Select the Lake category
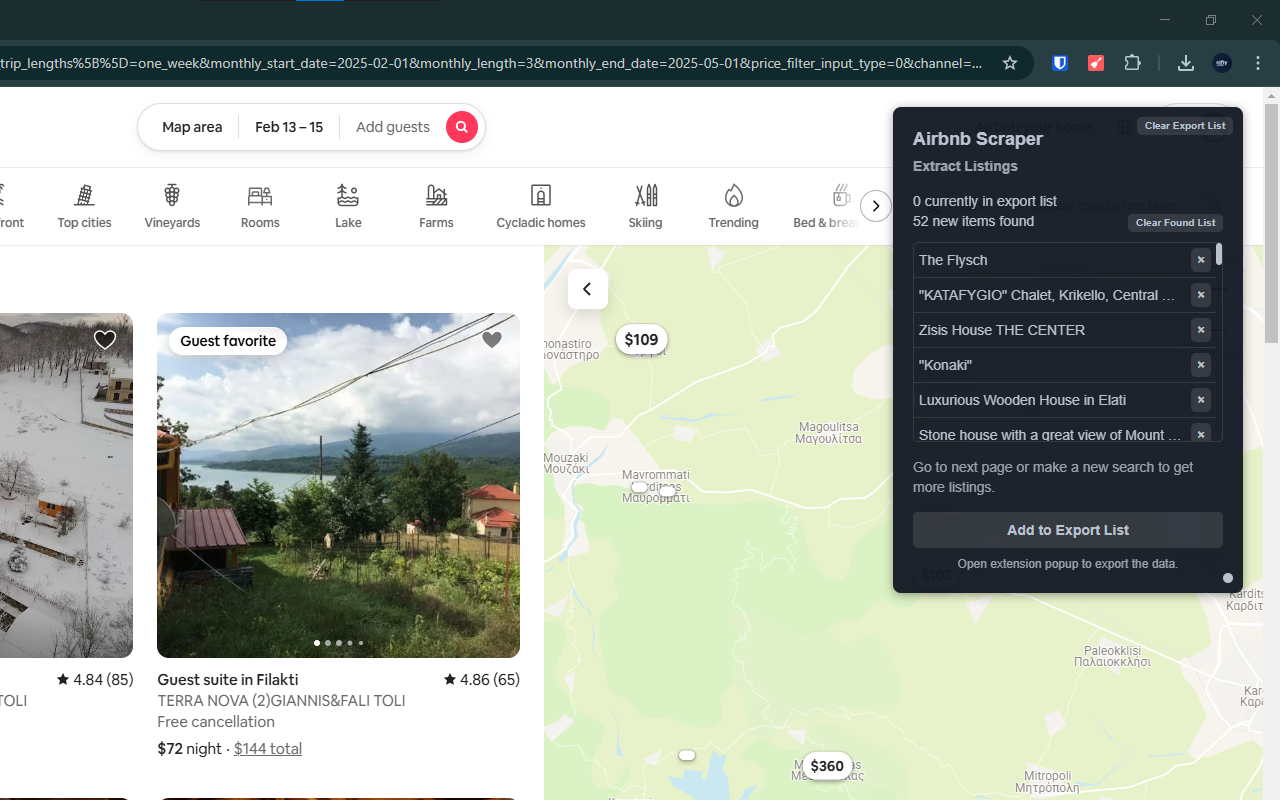This screenshot has height=800, width=1280. (348, 206)
